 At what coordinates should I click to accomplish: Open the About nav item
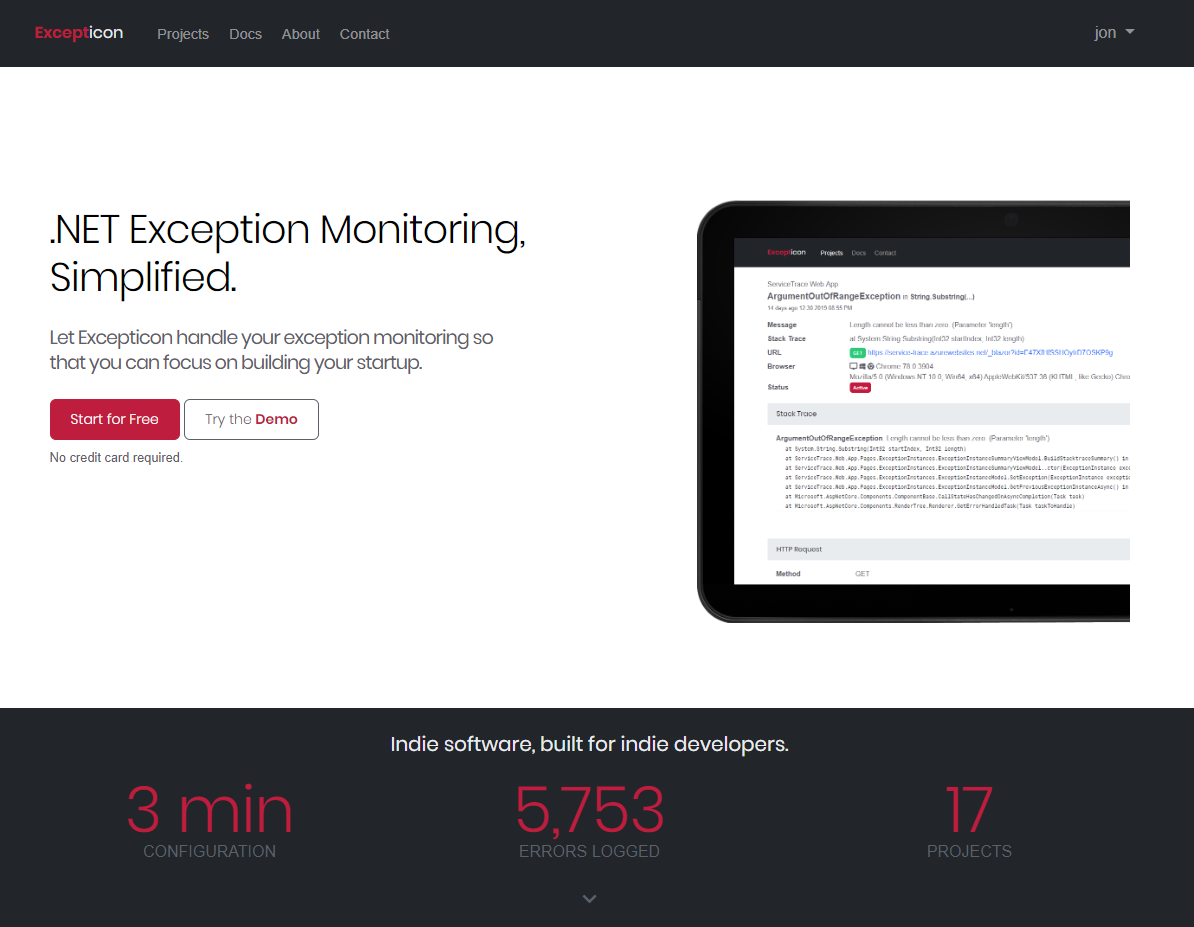(301, 34)
